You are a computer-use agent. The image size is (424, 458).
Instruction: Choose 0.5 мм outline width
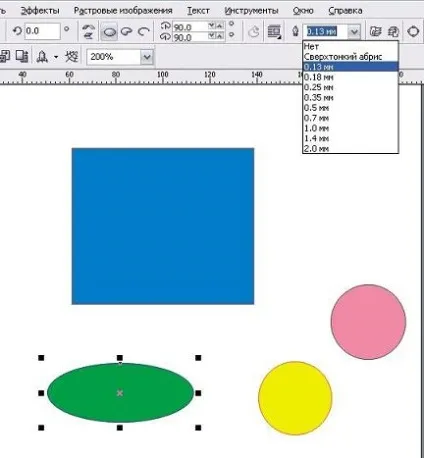click(350, 108)
